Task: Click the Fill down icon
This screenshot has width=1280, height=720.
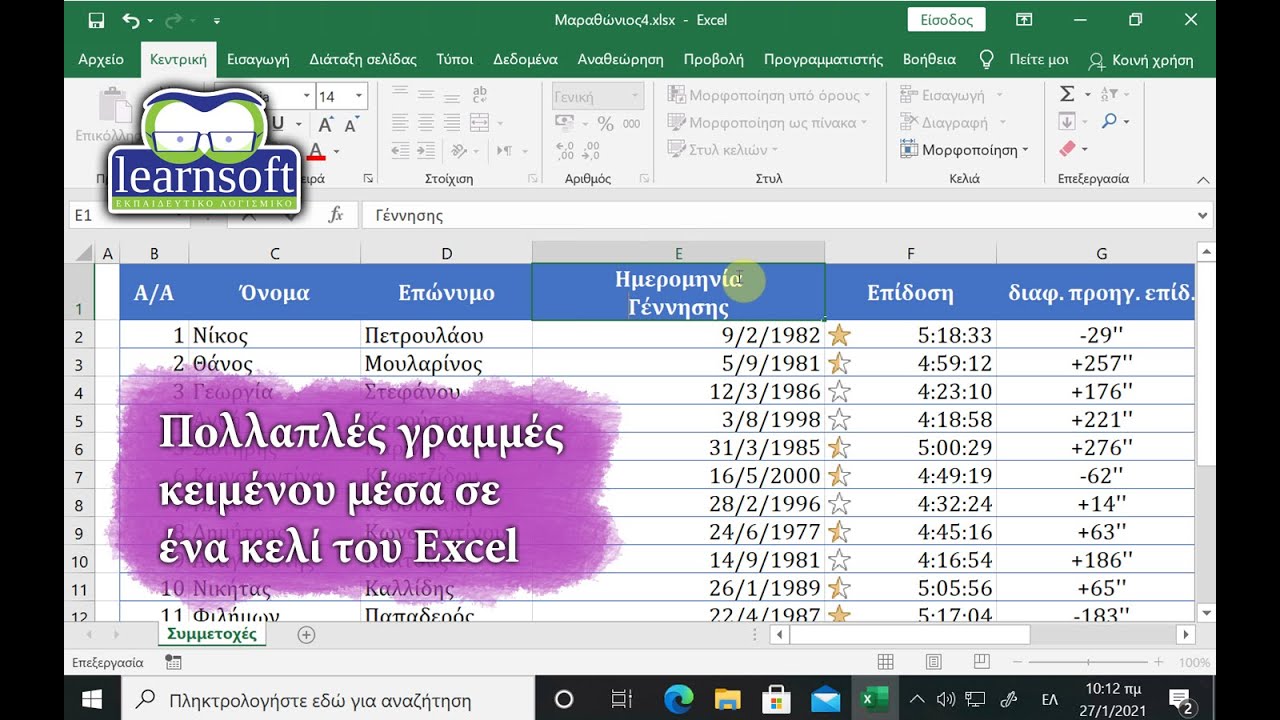Action: tap(1067, 122)
